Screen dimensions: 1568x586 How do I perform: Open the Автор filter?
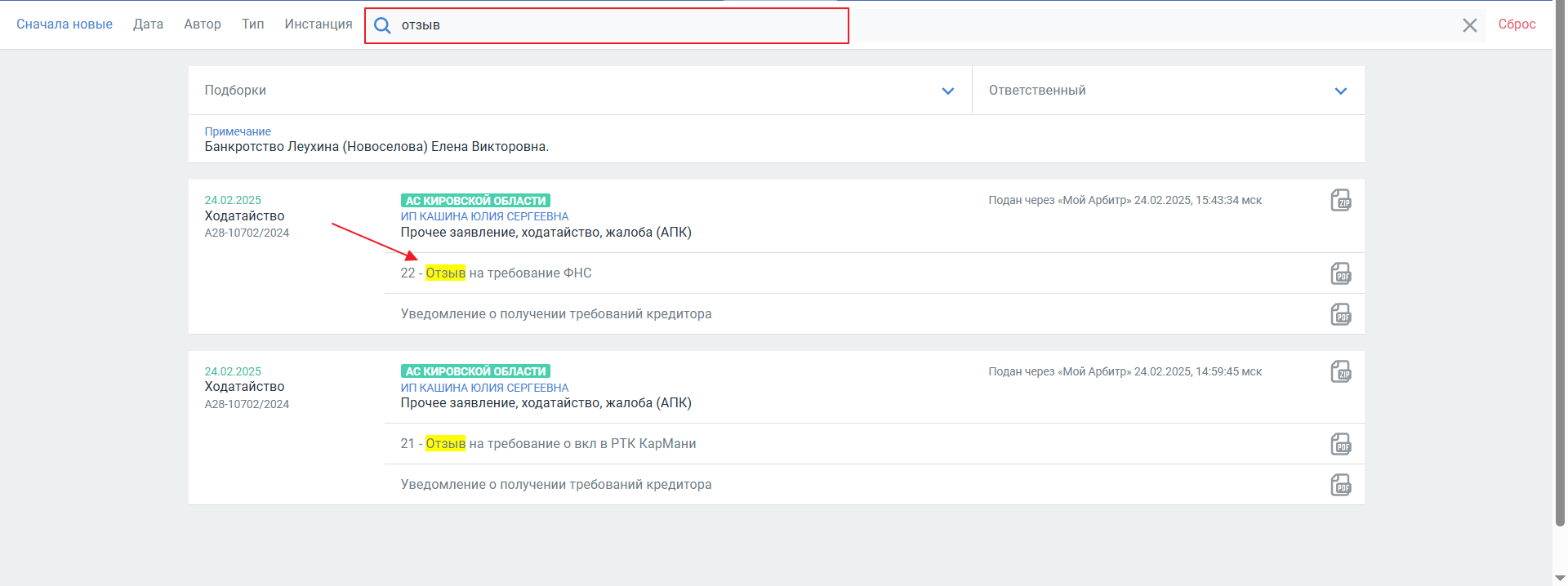click(203, 24)
